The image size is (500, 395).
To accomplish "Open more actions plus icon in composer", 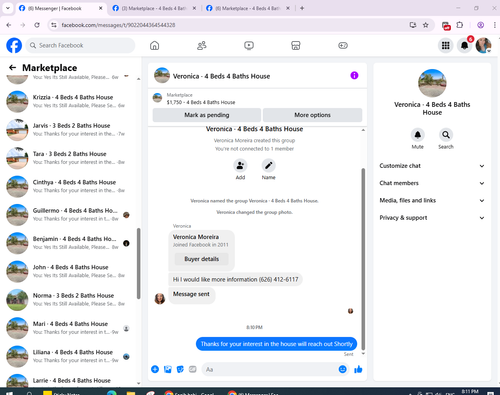I will point(155,369).
